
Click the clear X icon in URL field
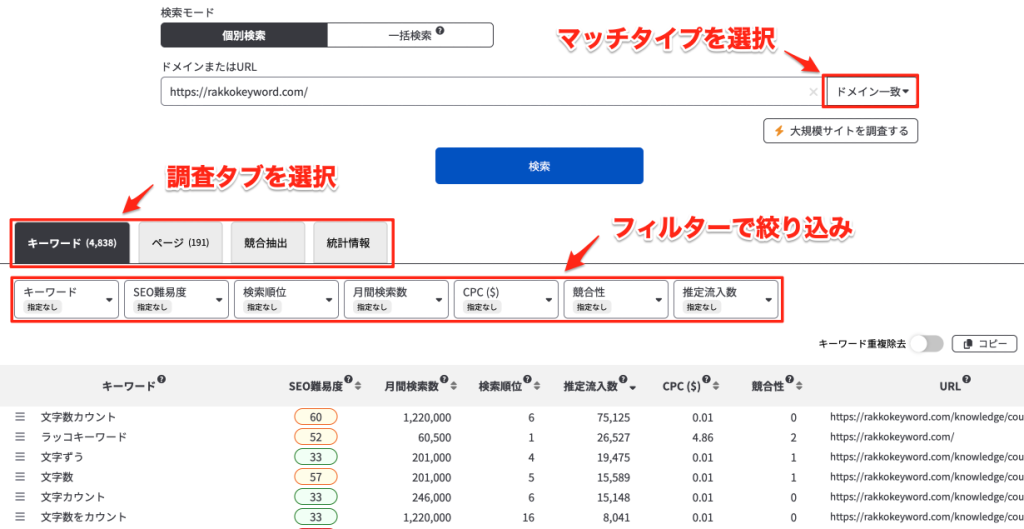pyautogui.click(x=812, y=92)
